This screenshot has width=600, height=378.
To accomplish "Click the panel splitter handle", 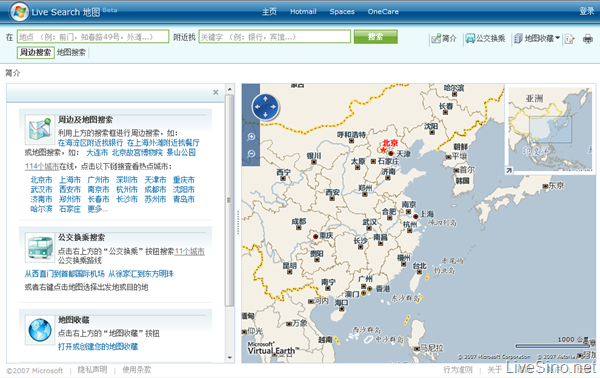I will 238,222.
